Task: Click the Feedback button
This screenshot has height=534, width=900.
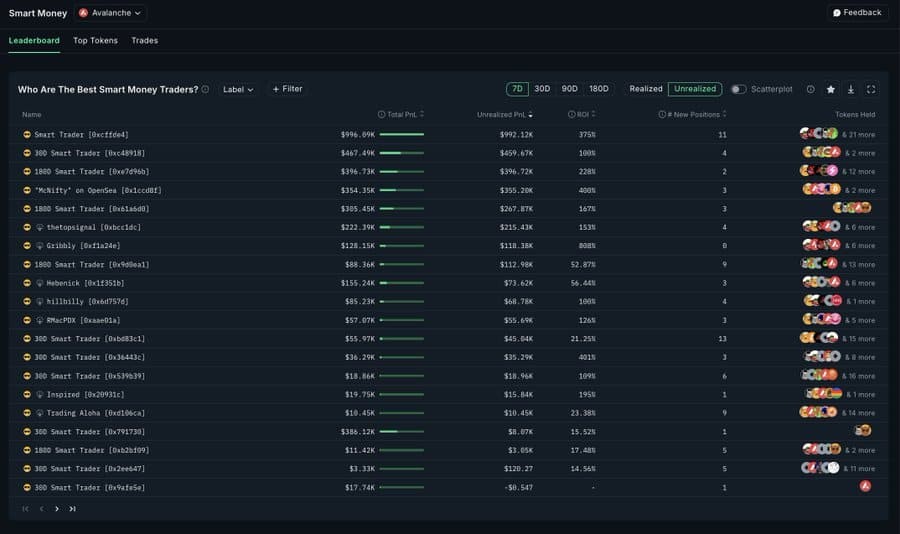Action: tap(857, 13)
